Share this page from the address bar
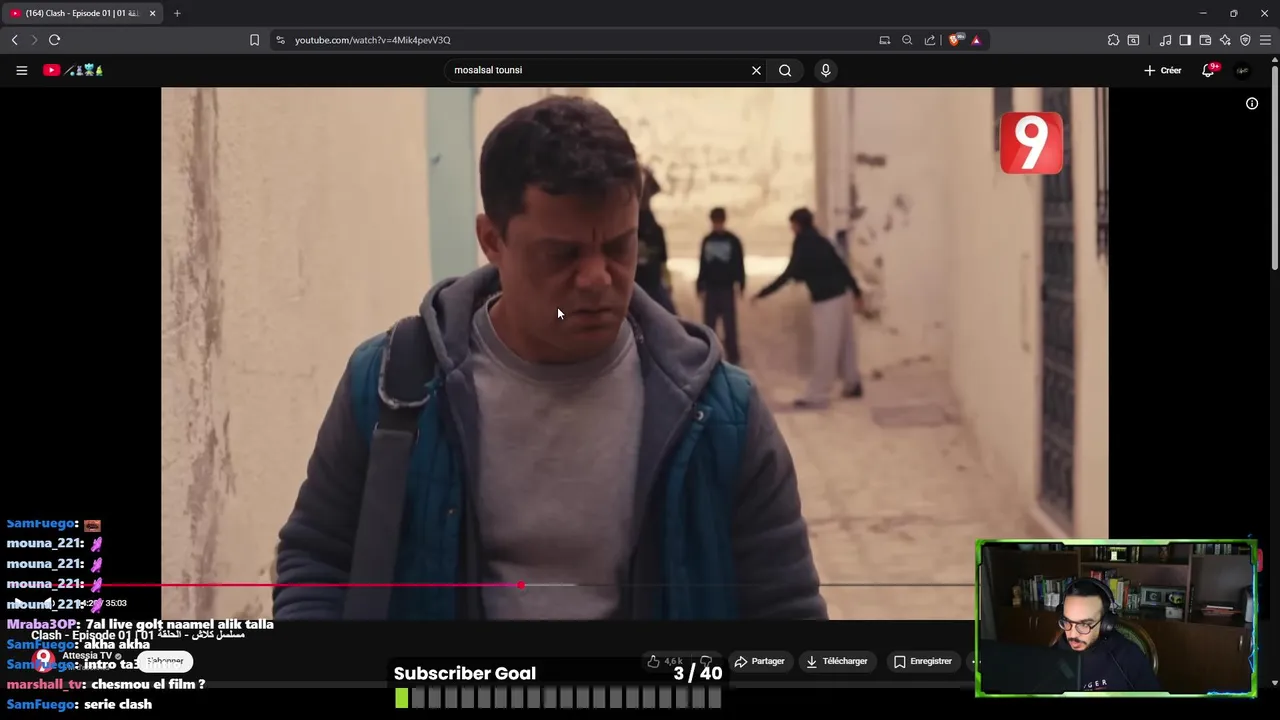This screenshot has width=1280, height=720. [x=930, y=40]
